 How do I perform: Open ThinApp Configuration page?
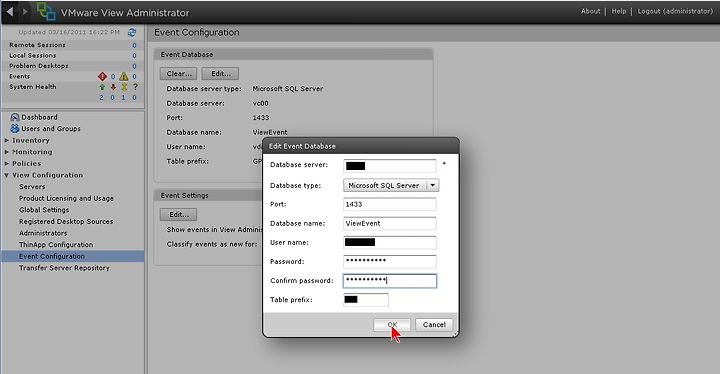click(56, 244)
